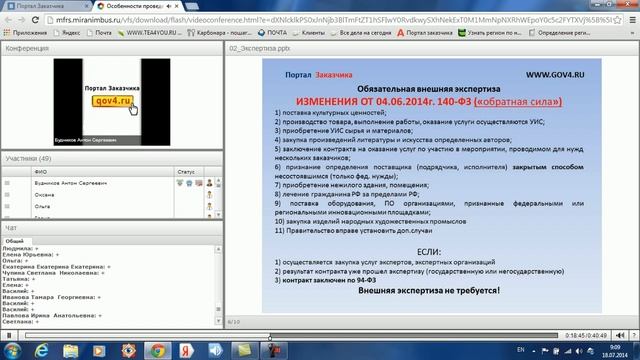Close the Особенности проведения tab
Viewport: 640px width, 360px height.
(177, 6)
